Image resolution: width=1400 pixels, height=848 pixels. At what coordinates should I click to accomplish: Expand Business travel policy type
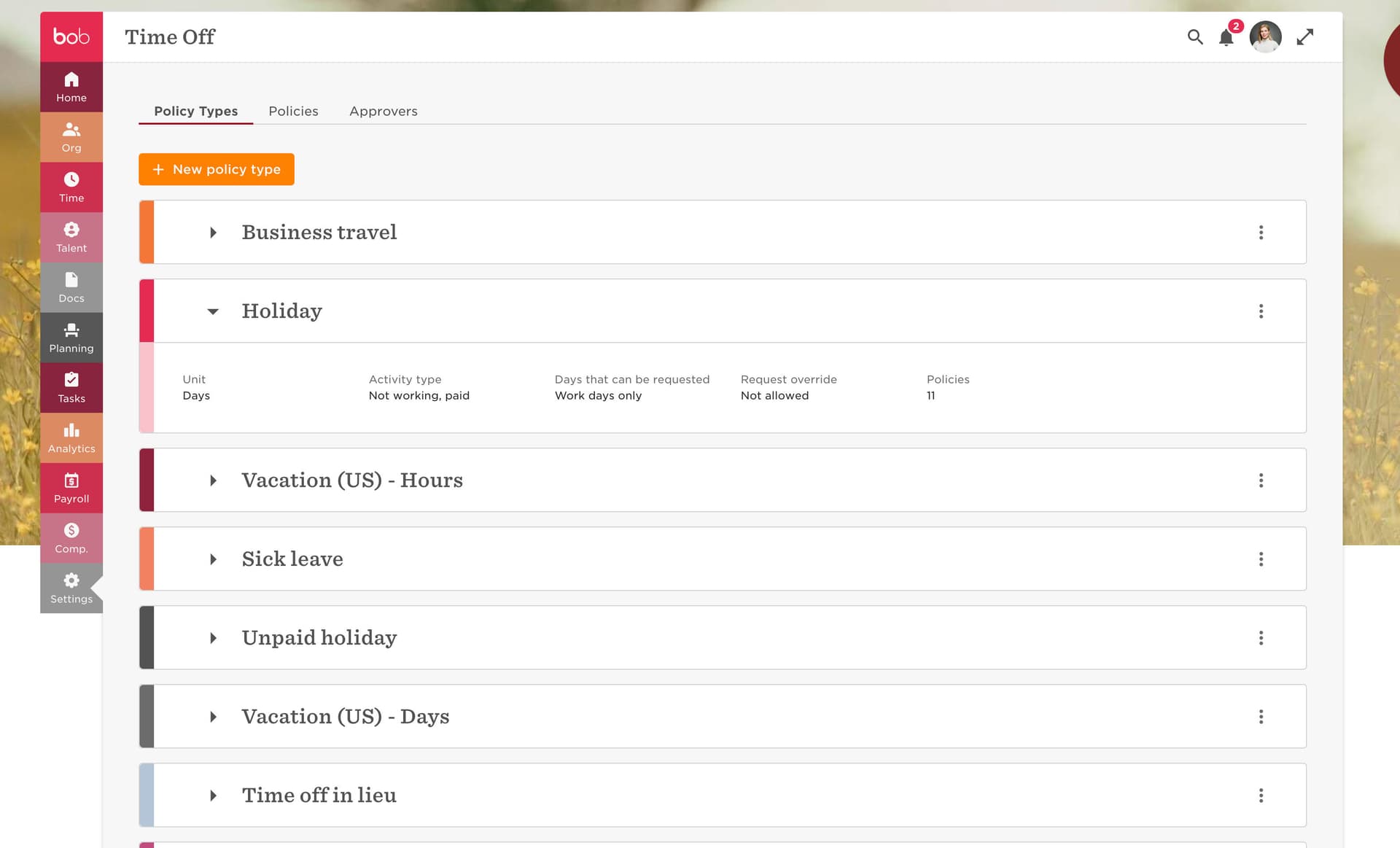click(x=213, y=233)
